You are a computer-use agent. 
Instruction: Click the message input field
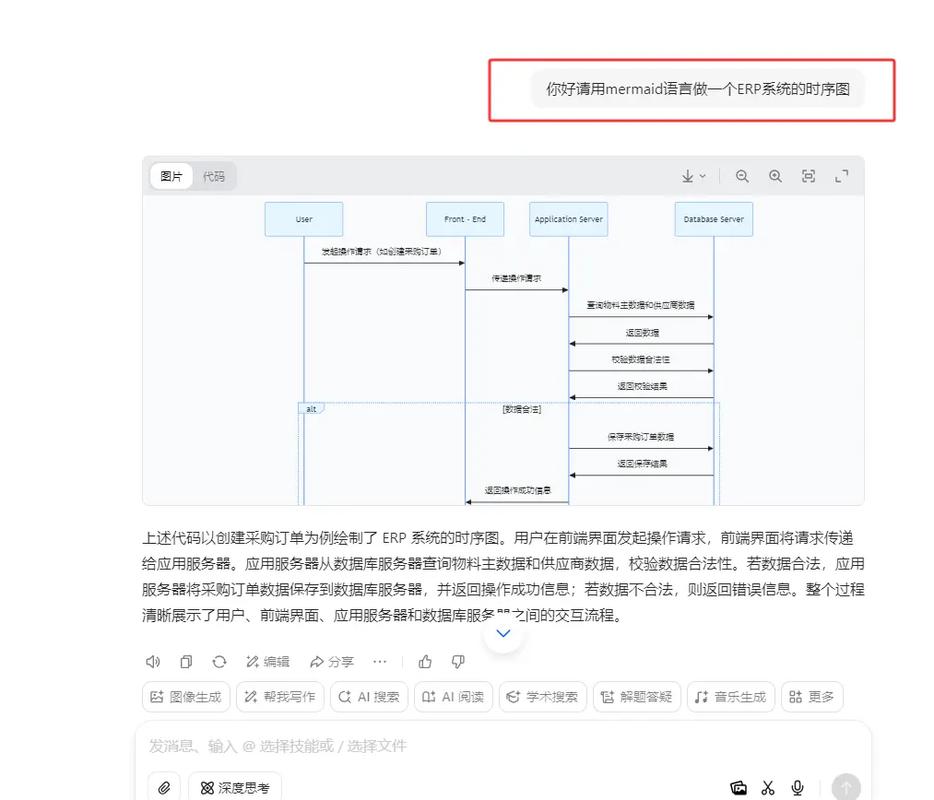coord(400,745)
